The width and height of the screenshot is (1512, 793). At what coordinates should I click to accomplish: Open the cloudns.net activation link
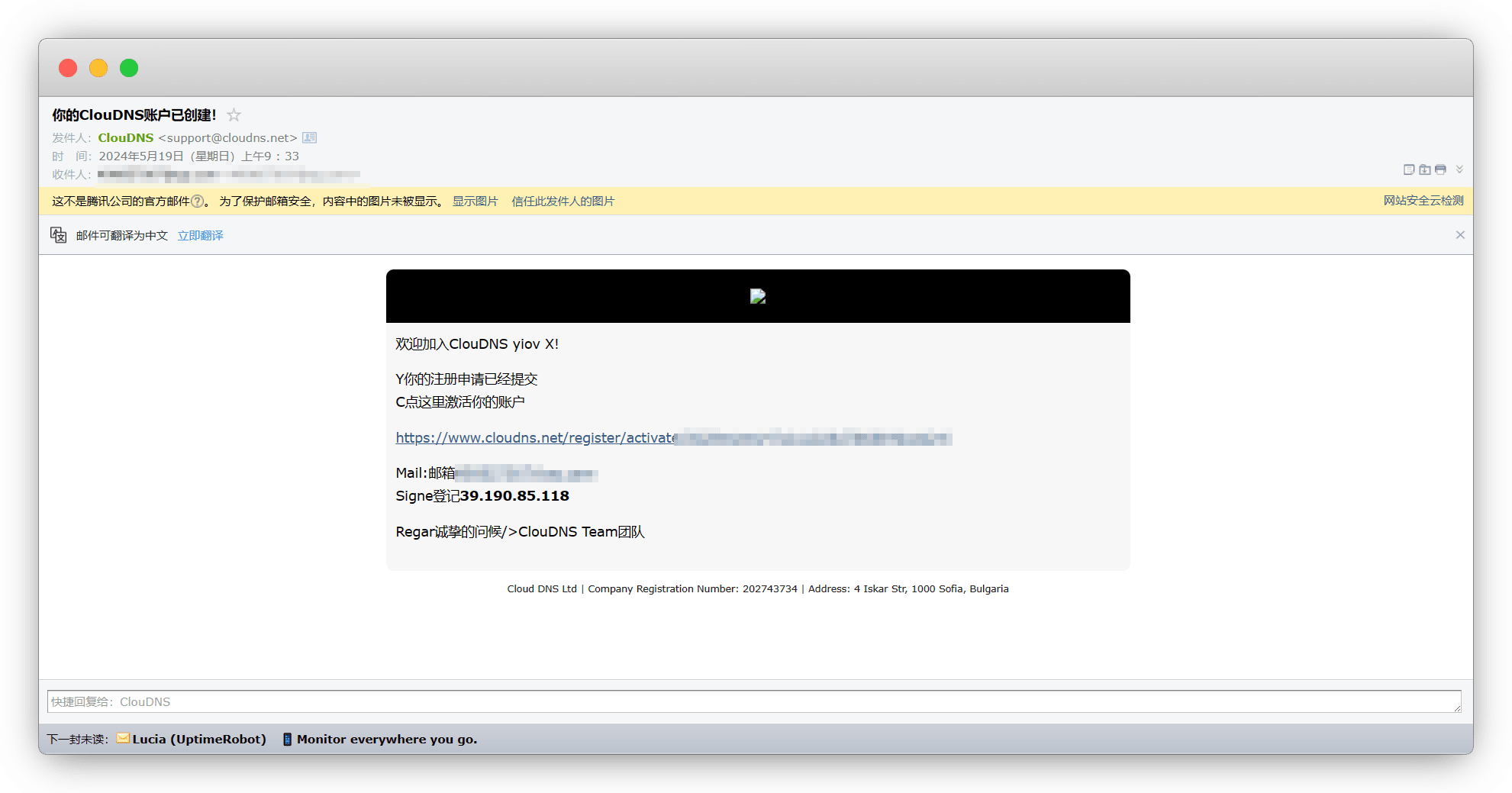click(535, 438)
